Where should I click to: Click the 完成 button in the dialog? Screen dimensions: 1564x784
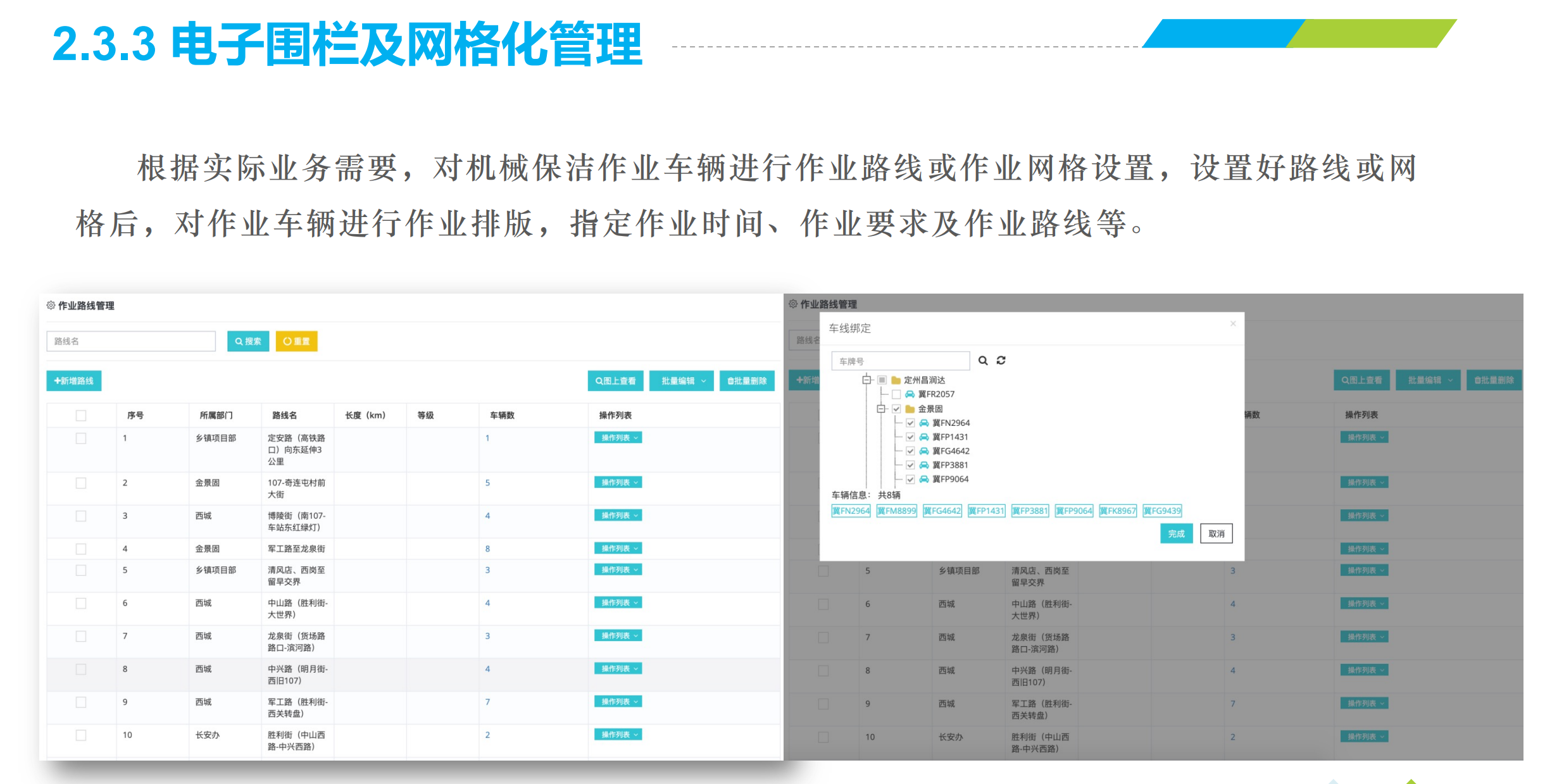click(x=1175, y=533)
